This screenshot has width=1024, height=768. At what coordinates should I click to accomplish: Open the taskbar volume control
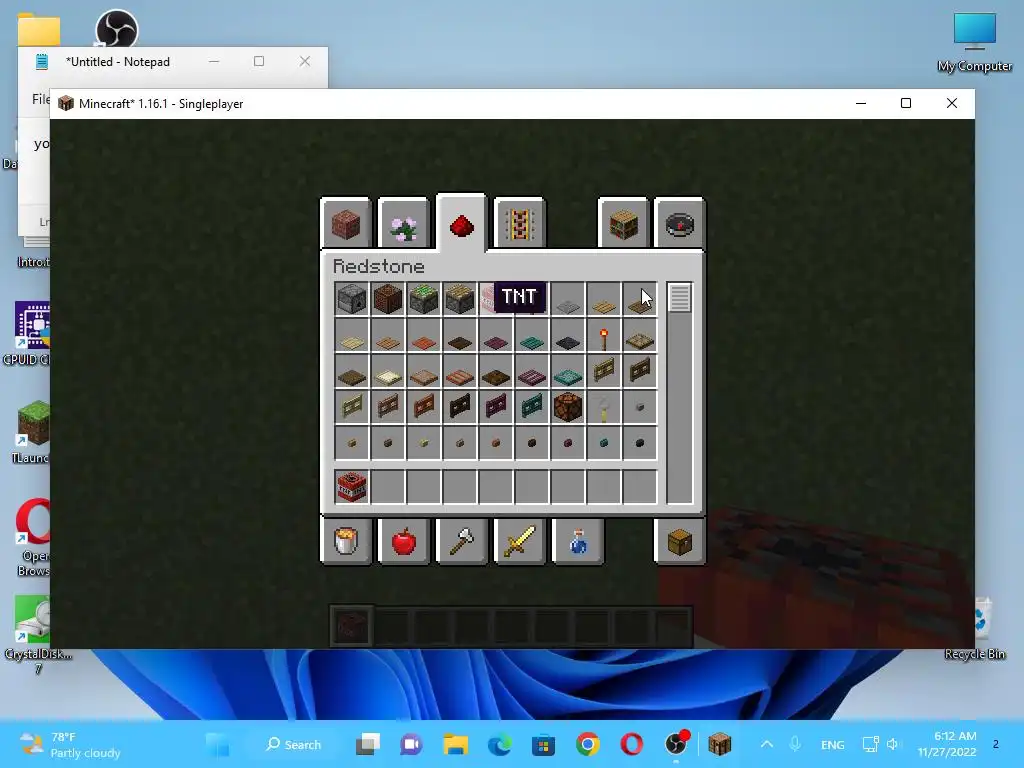(x=893, y=744)
